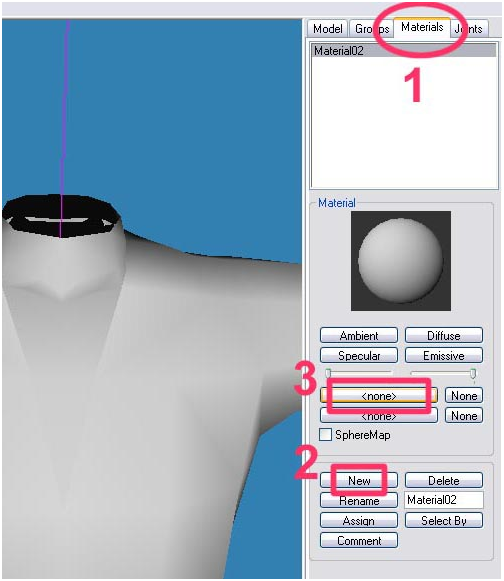
Task: Click the Specular color button
Action: coord(359,355)
